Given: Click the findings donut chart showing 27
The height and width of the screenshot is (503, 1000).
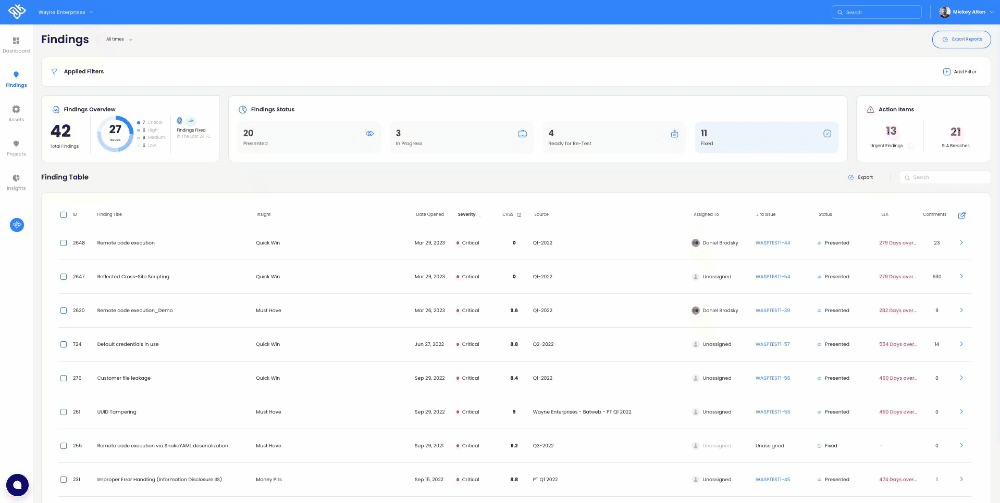Looking at the screenshot, I should (x=115, y=134).
